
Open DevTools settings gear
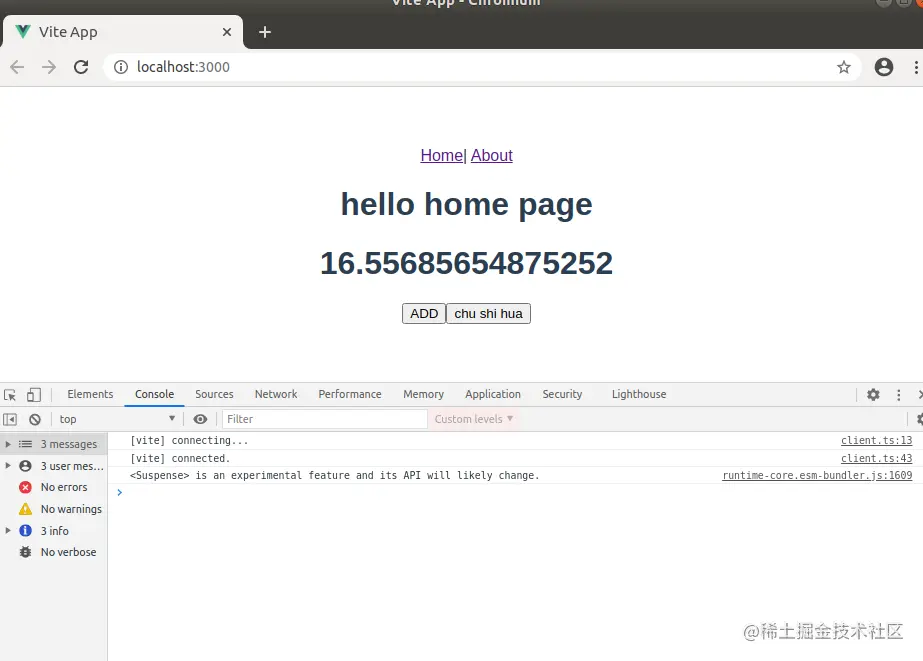point(873,394)
